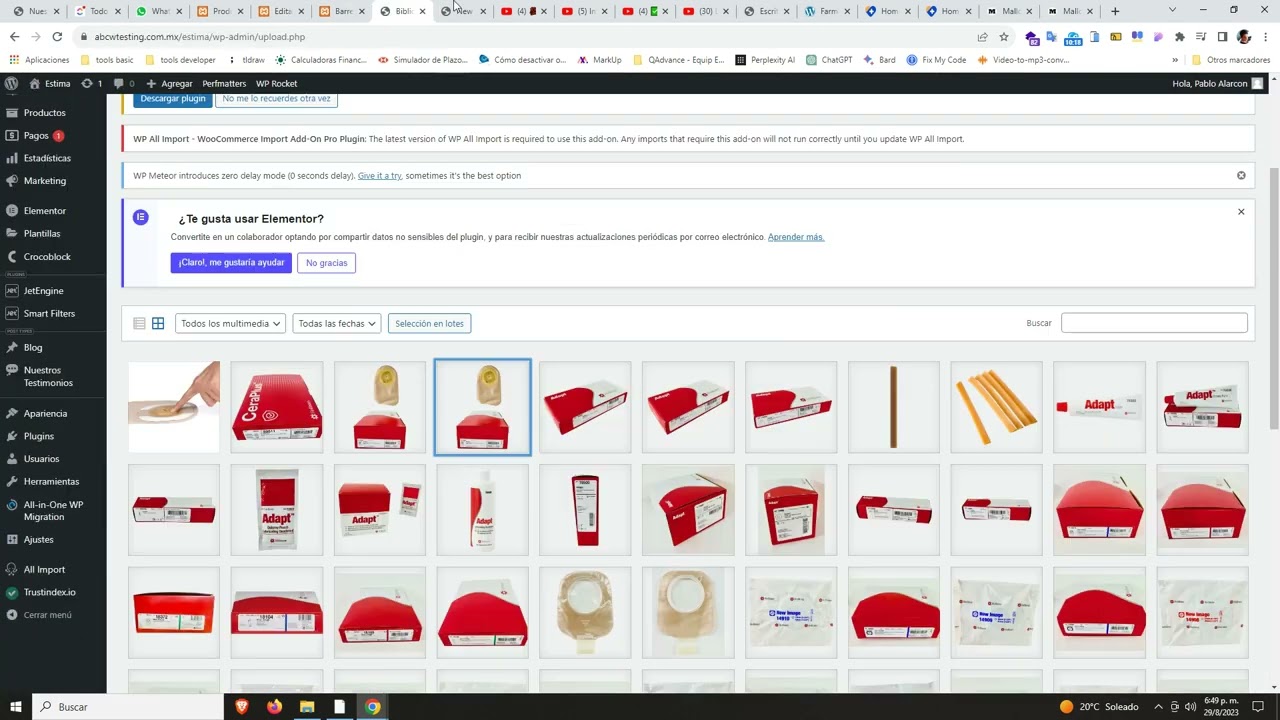Open pending updates icon in admin bar
This screenshot has height=720, width=1280.
pyautogui.click(x=91, y=83)
